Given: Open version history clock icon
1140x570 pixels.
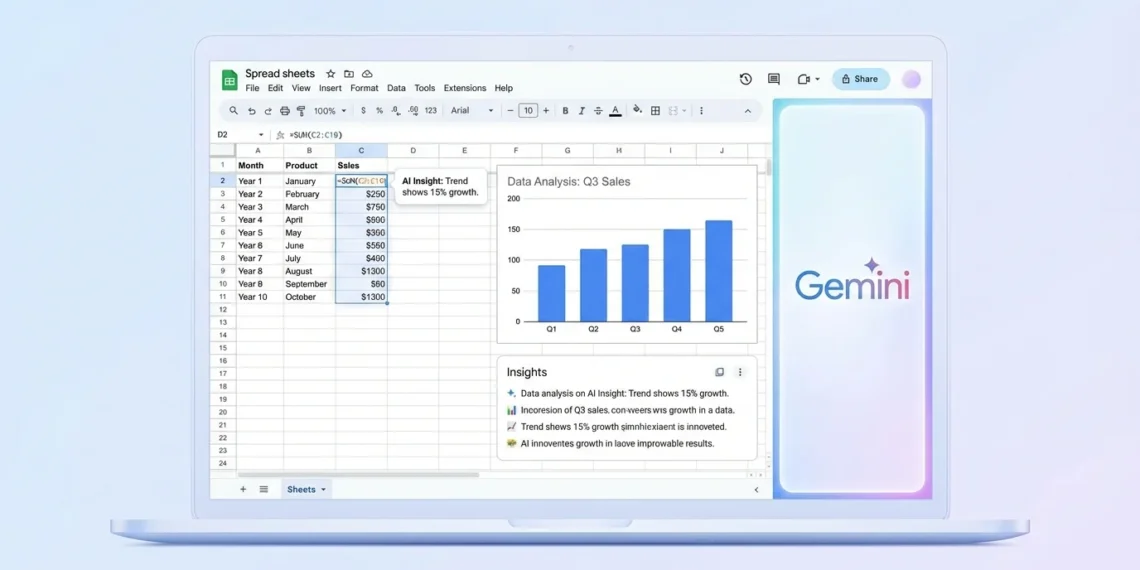Looking at the screenshot, I should (745, 79).
